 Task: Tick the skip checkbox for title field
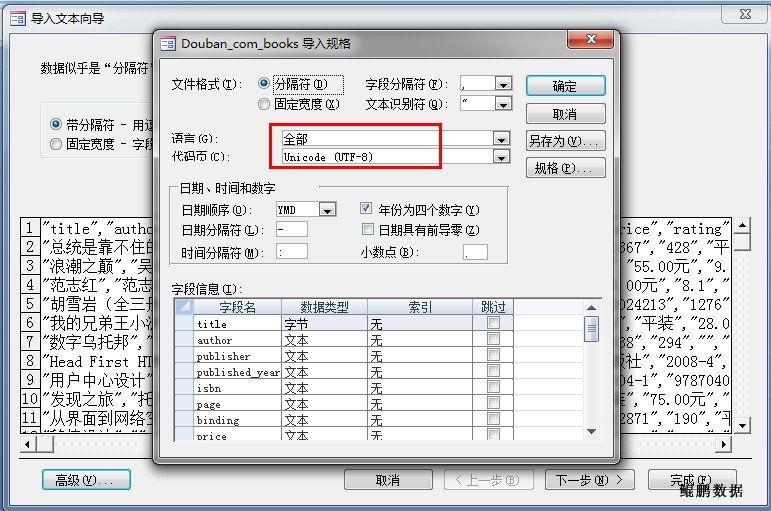(493, 323)
